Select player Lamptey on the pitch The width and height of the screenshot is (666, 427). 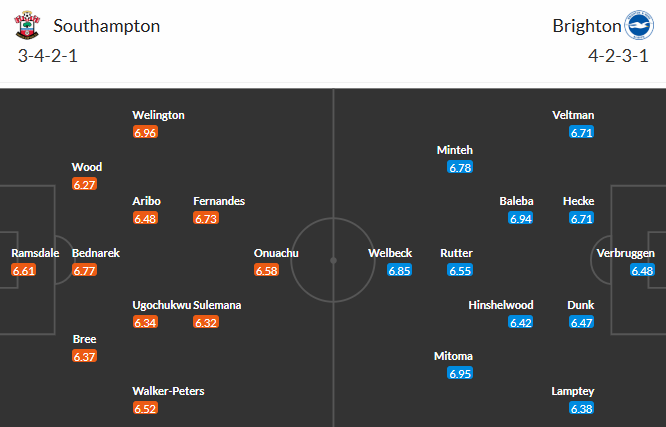click(x=573, y=391)
